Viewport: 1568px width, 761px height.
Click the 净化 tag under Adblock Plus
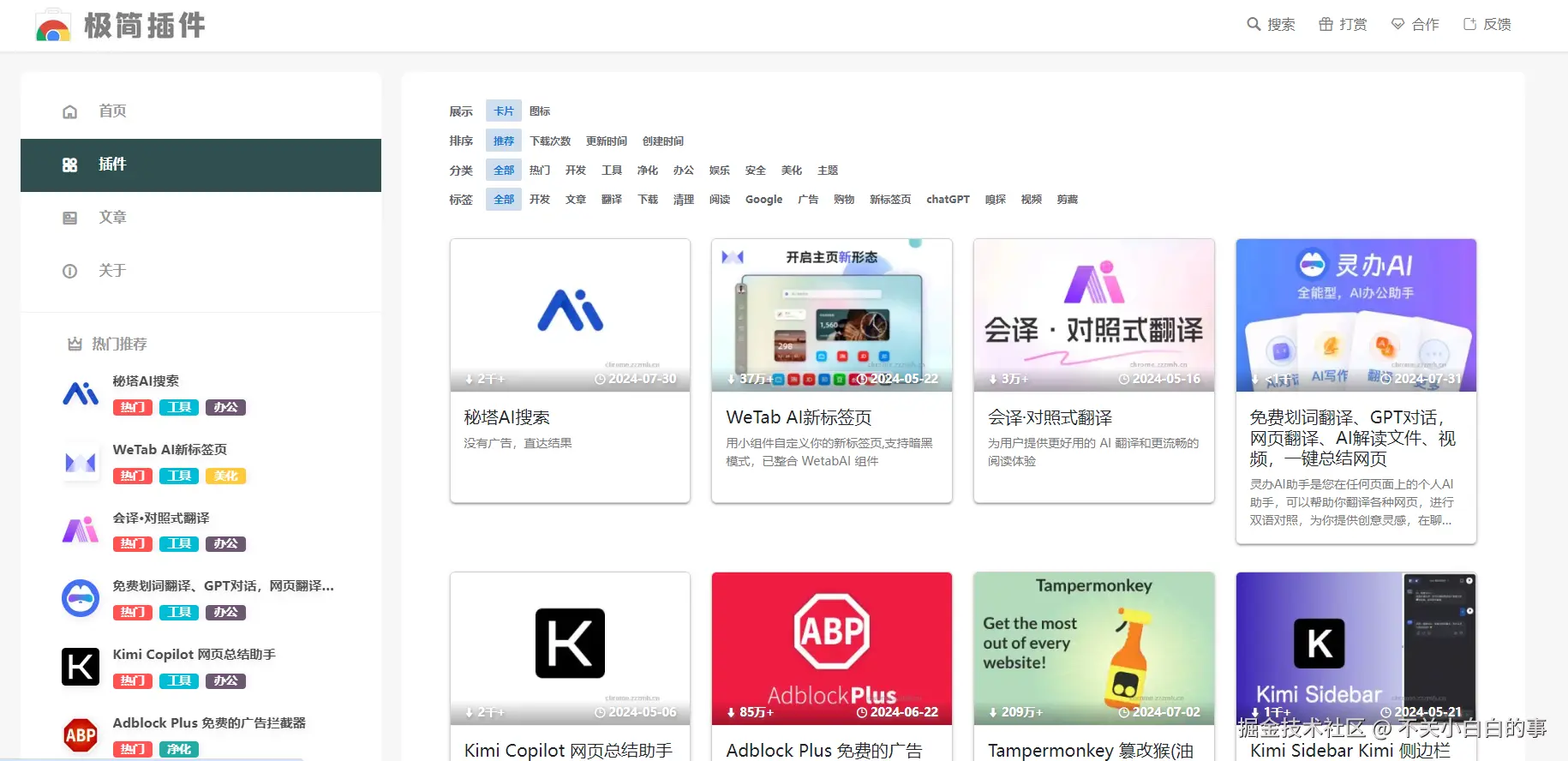179,749
